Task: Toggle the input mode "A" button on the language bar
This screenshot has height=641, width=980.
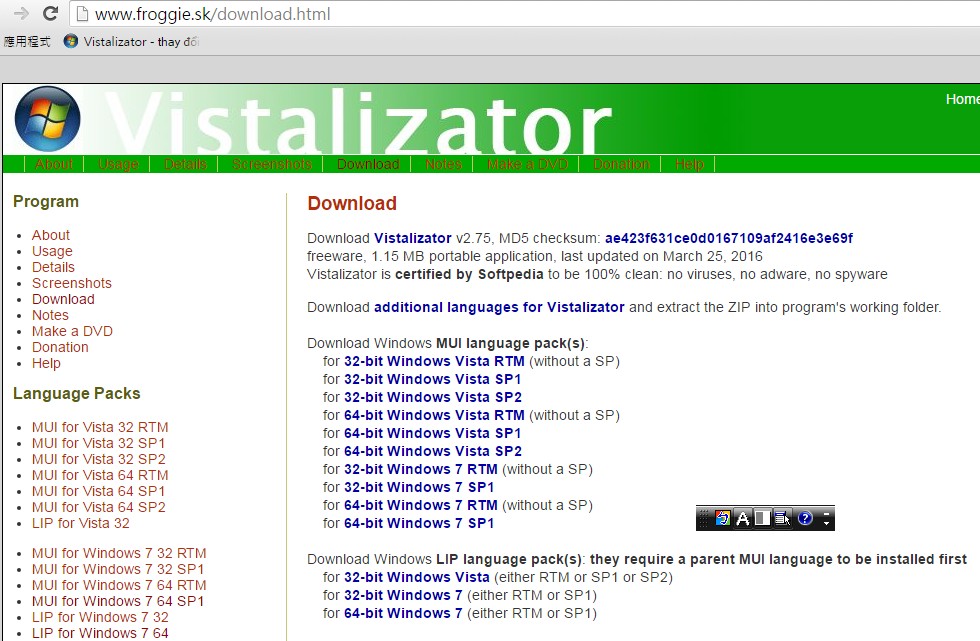Action: click(742, 518)
